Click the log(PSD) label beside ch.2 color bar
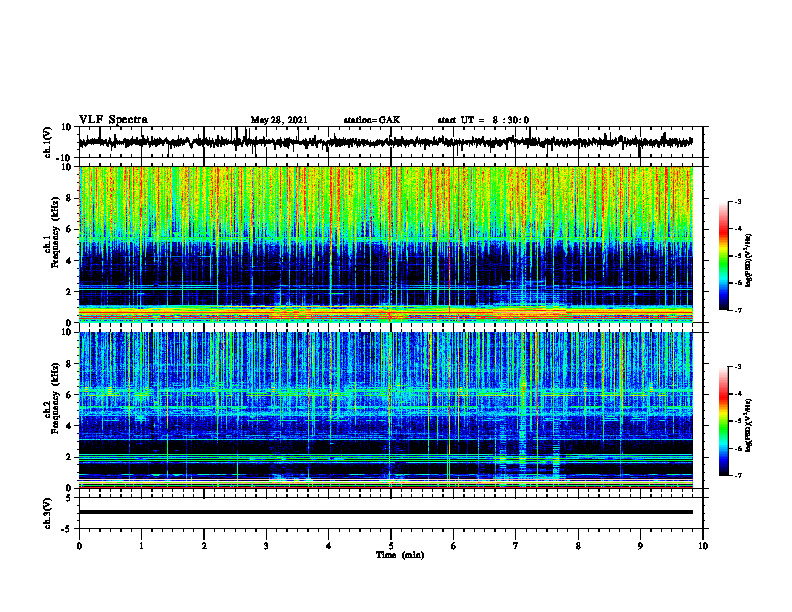The image size is (792, 612). (749, 426)
